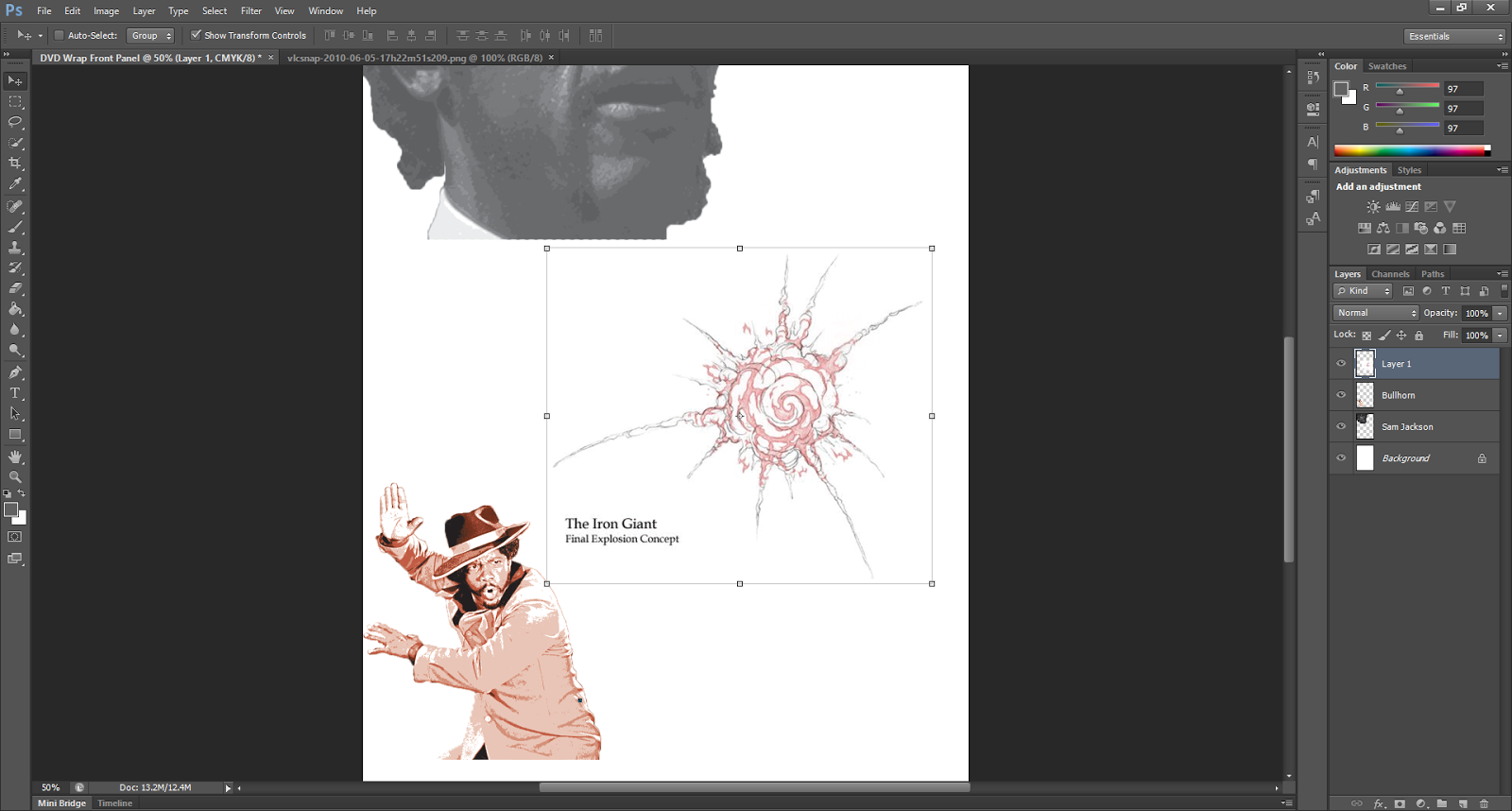Open the File menu
The image size is (1512, 811).
click(x=44, y=11)
